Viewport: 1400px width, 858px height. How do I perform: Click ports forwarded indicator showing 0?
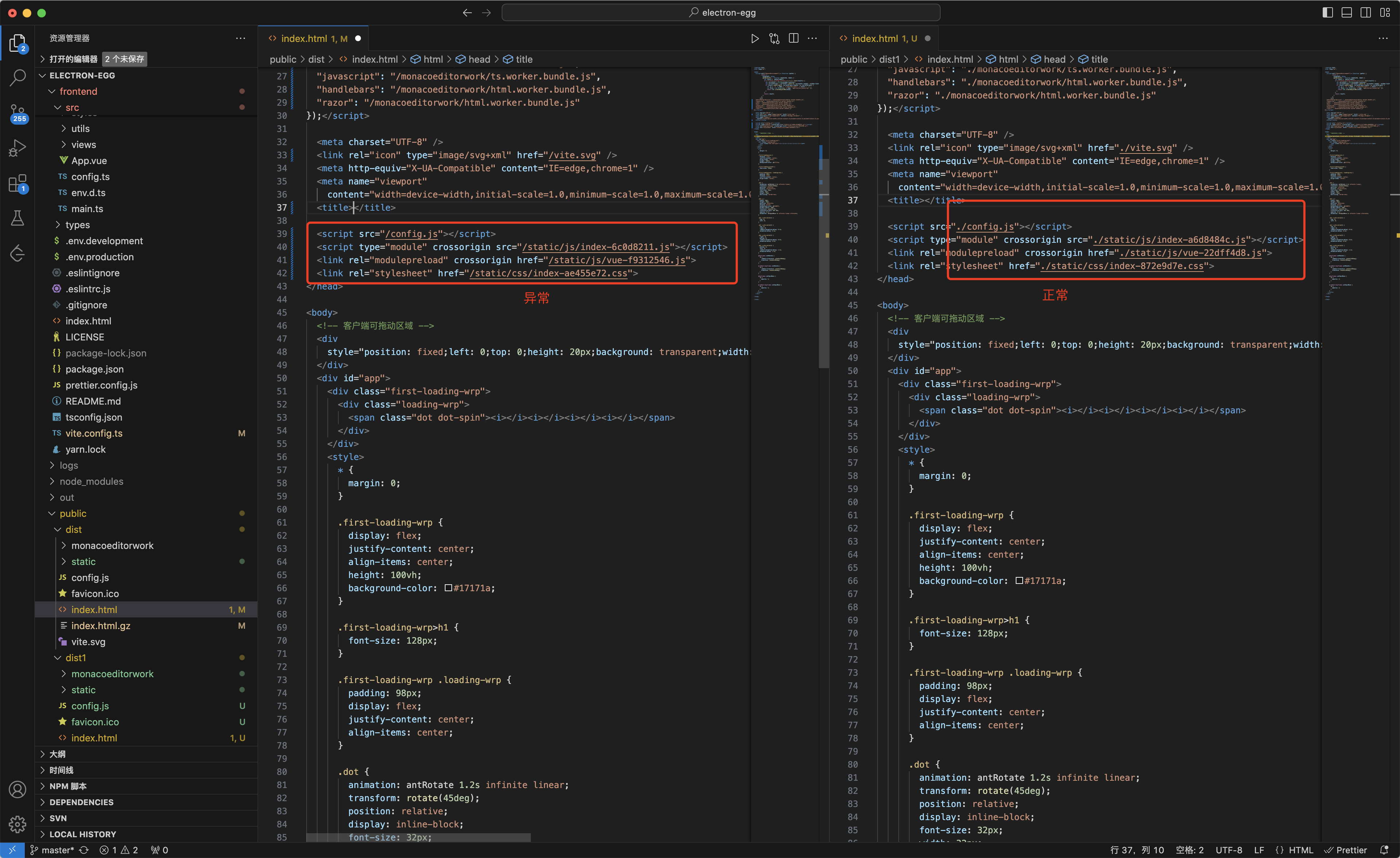point(160,850)
